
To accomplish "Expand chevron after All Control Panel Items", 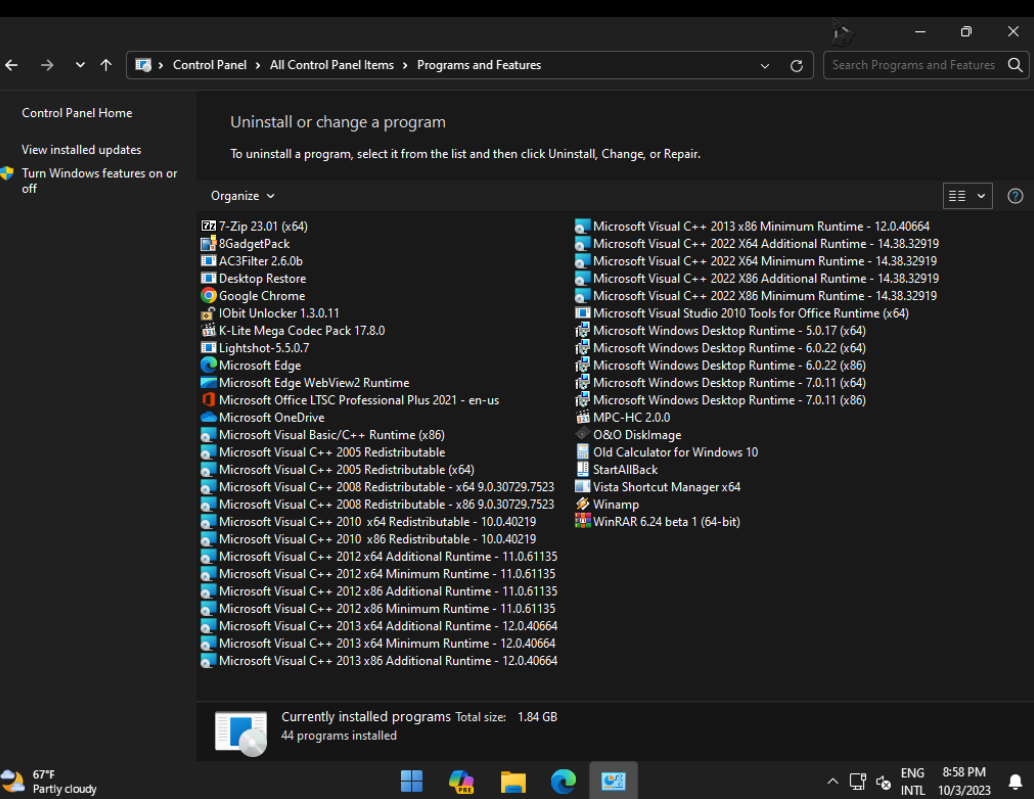I will click(404, 65).
